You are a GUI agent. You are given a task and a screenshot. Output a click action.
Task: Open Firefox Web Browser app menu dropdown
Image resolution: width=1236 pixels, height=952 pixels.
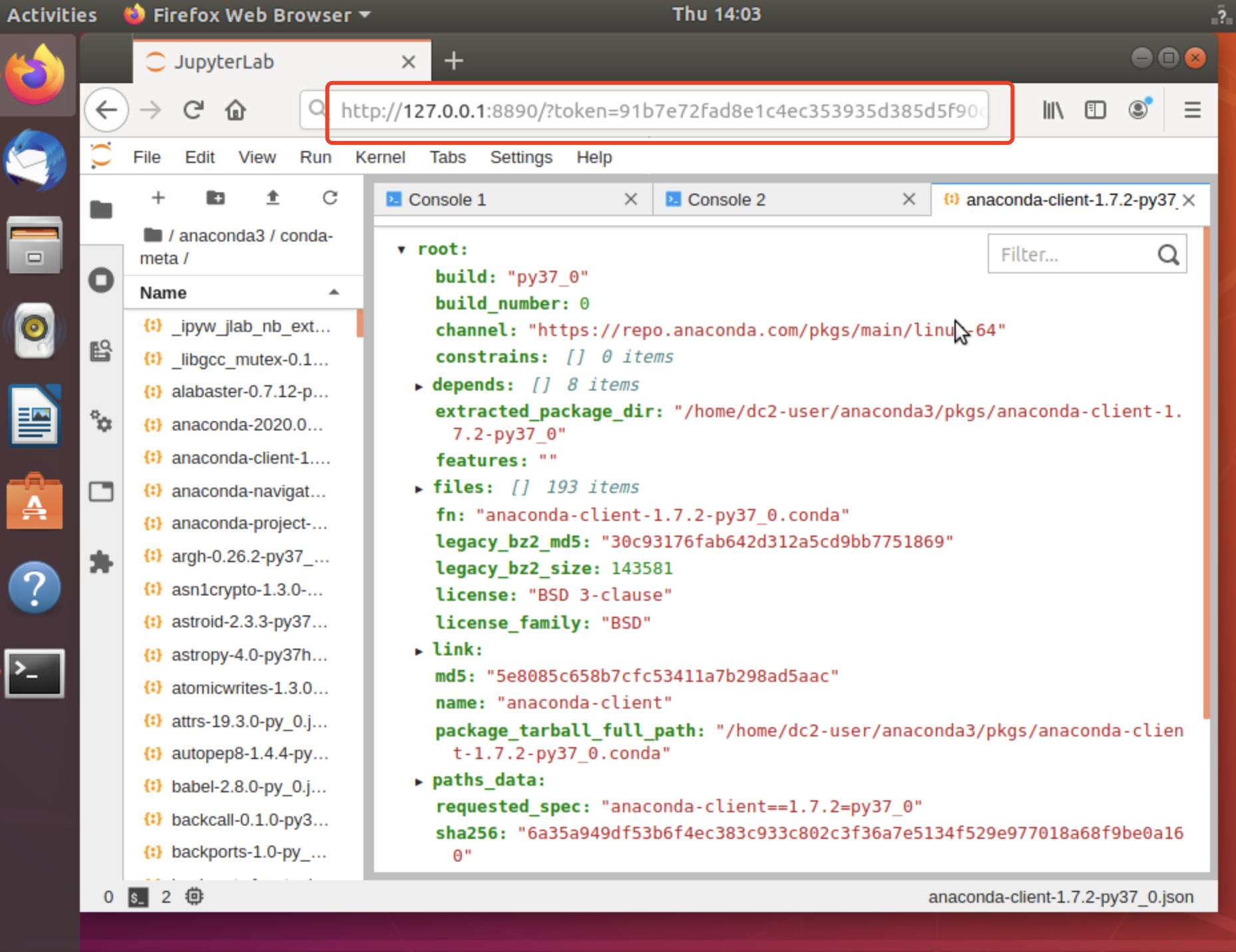247,15
